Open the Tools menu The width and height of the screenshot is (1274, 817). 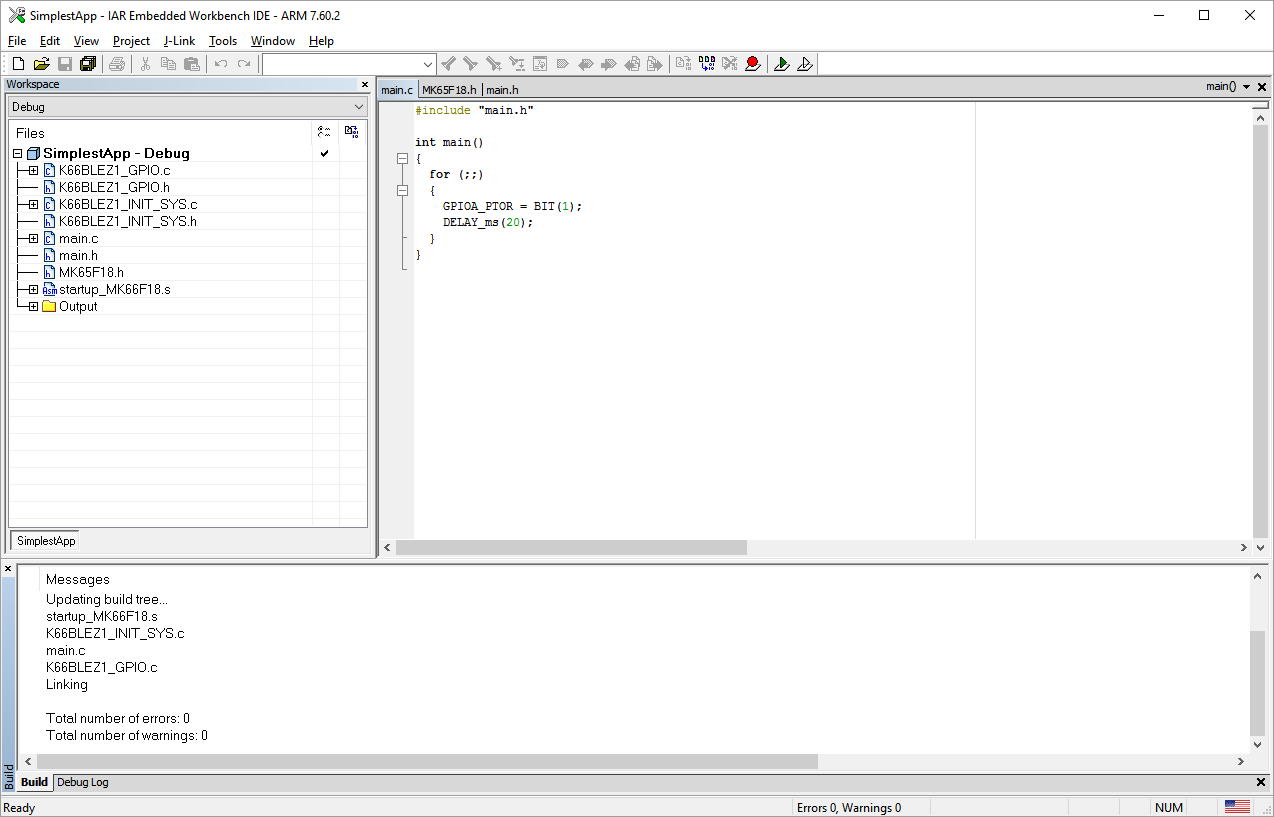coord(223,41)
